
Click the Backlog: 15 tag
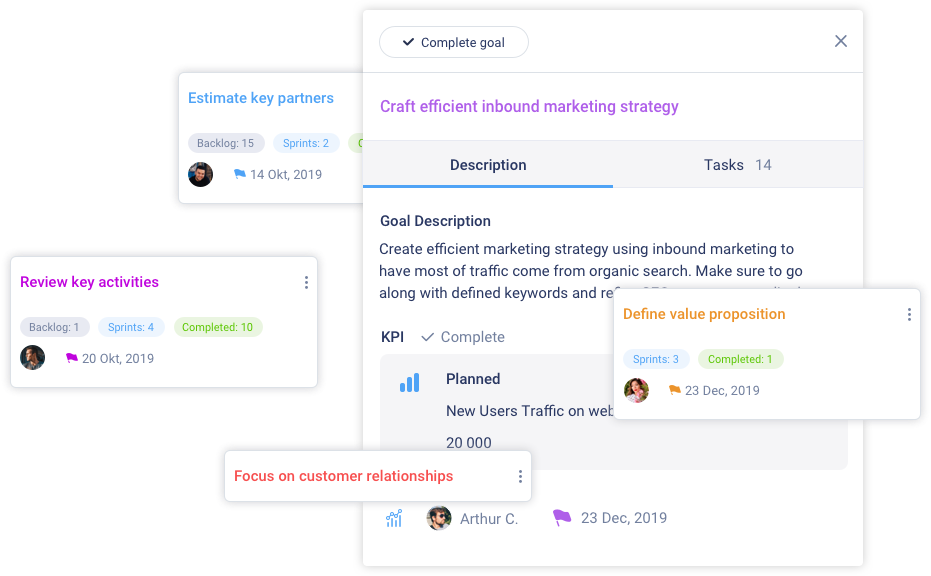[226, 143]
